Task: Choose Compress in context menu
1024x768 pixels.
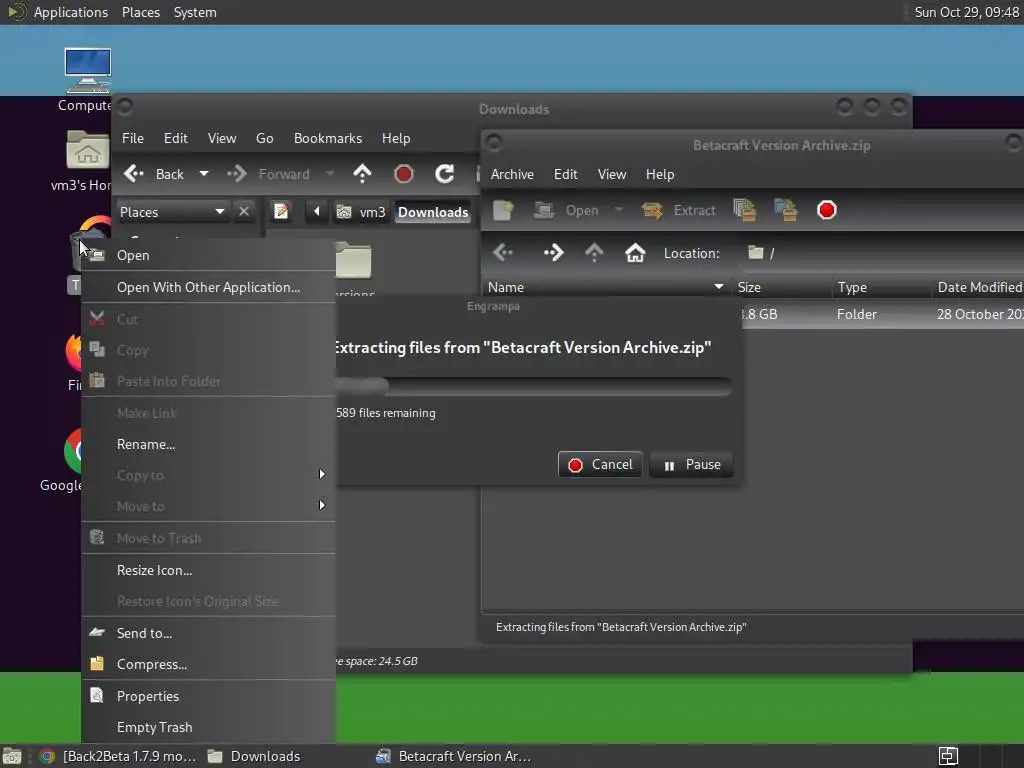Action: coord(209,664)
